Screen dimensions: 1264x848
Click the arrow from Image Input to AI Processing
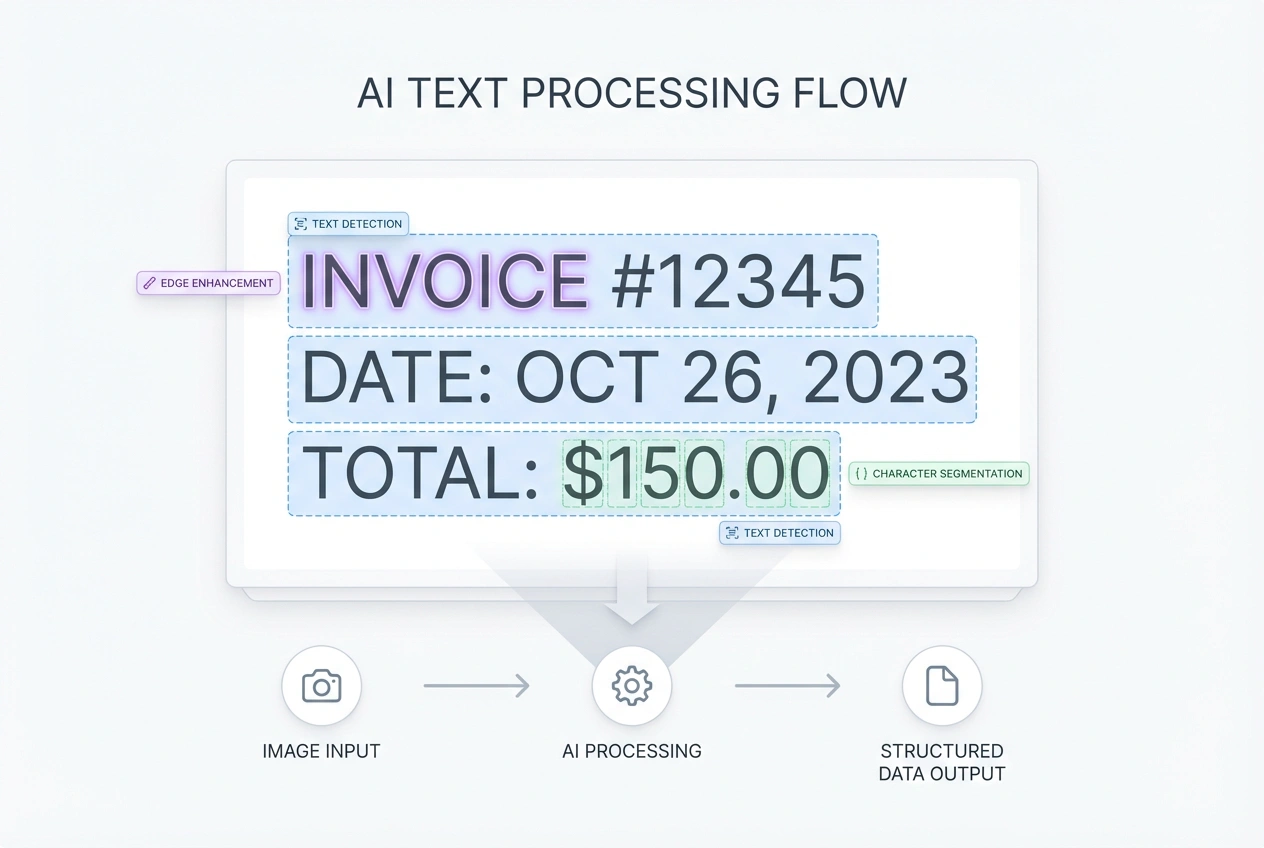(x=476, y=686)
